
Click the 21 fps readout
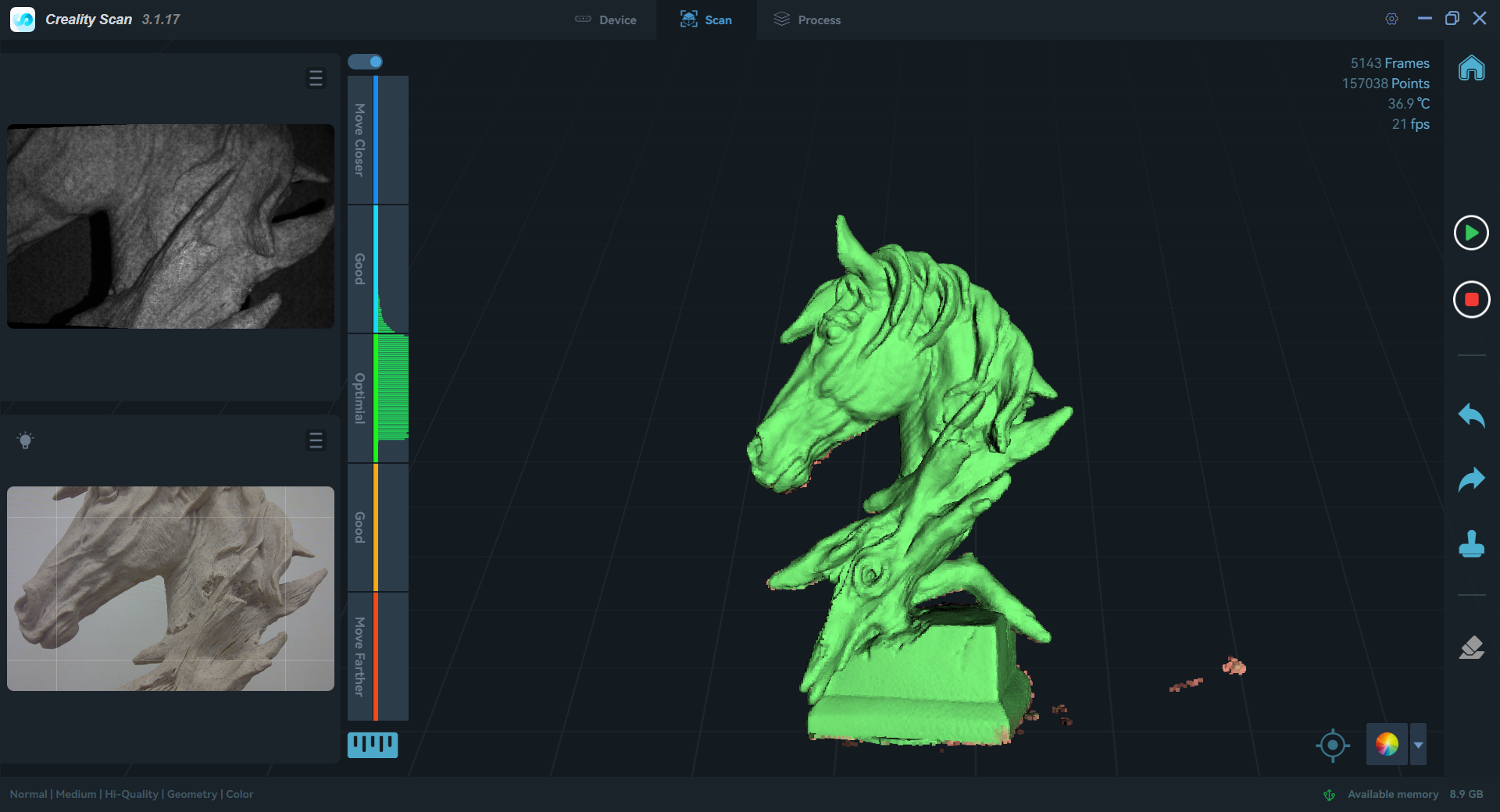[1410, 124]
